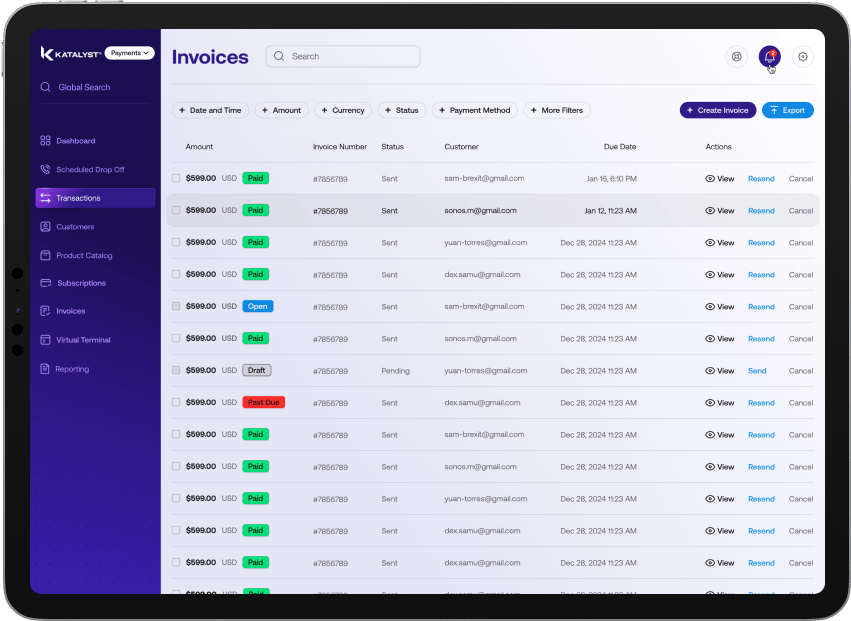Click the Katalyst logo in sidebar
The image size is (851, 621).
(x=70, y=53)
